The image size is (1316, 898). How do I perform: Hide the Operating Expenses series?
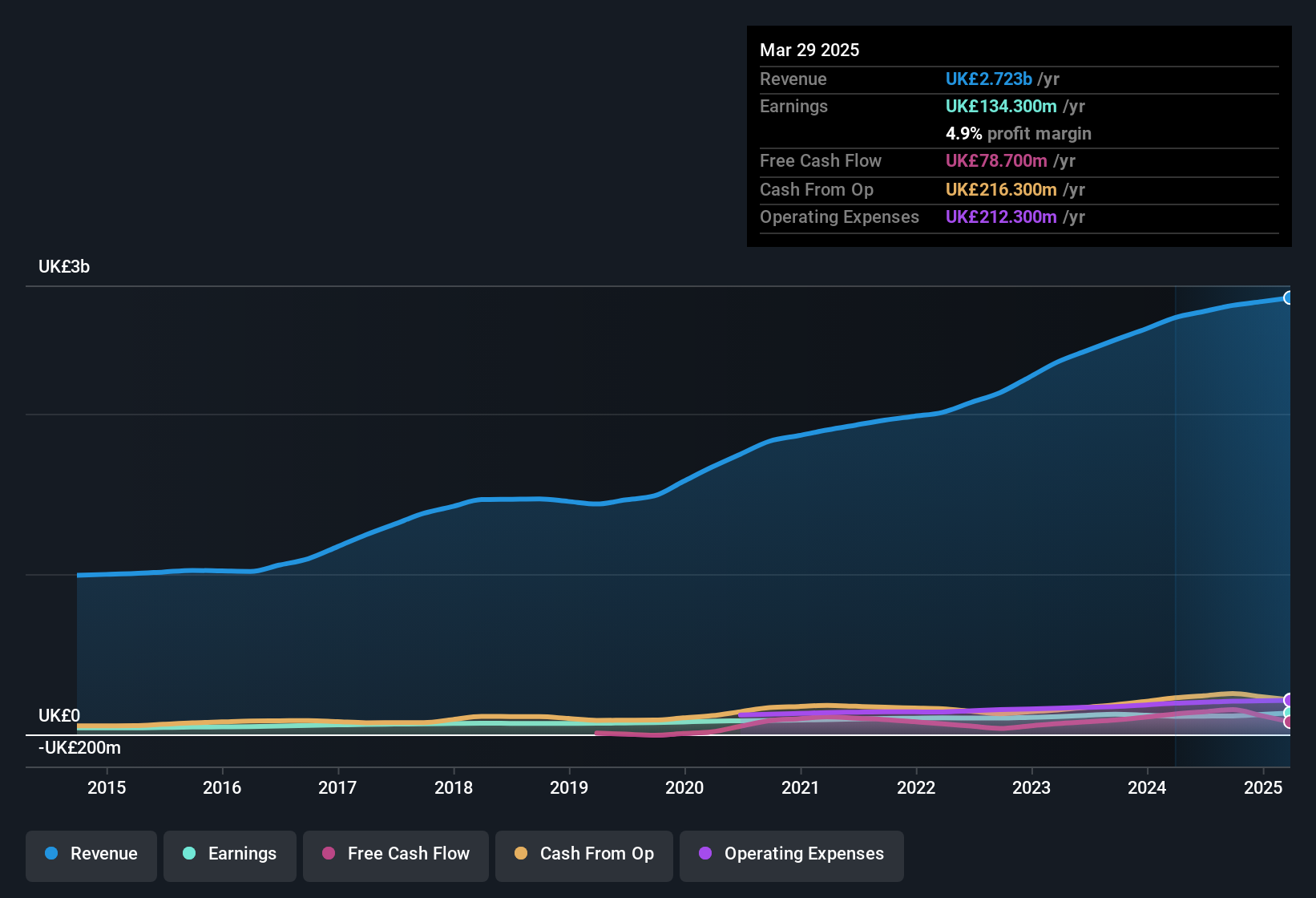tap(791, 855)
